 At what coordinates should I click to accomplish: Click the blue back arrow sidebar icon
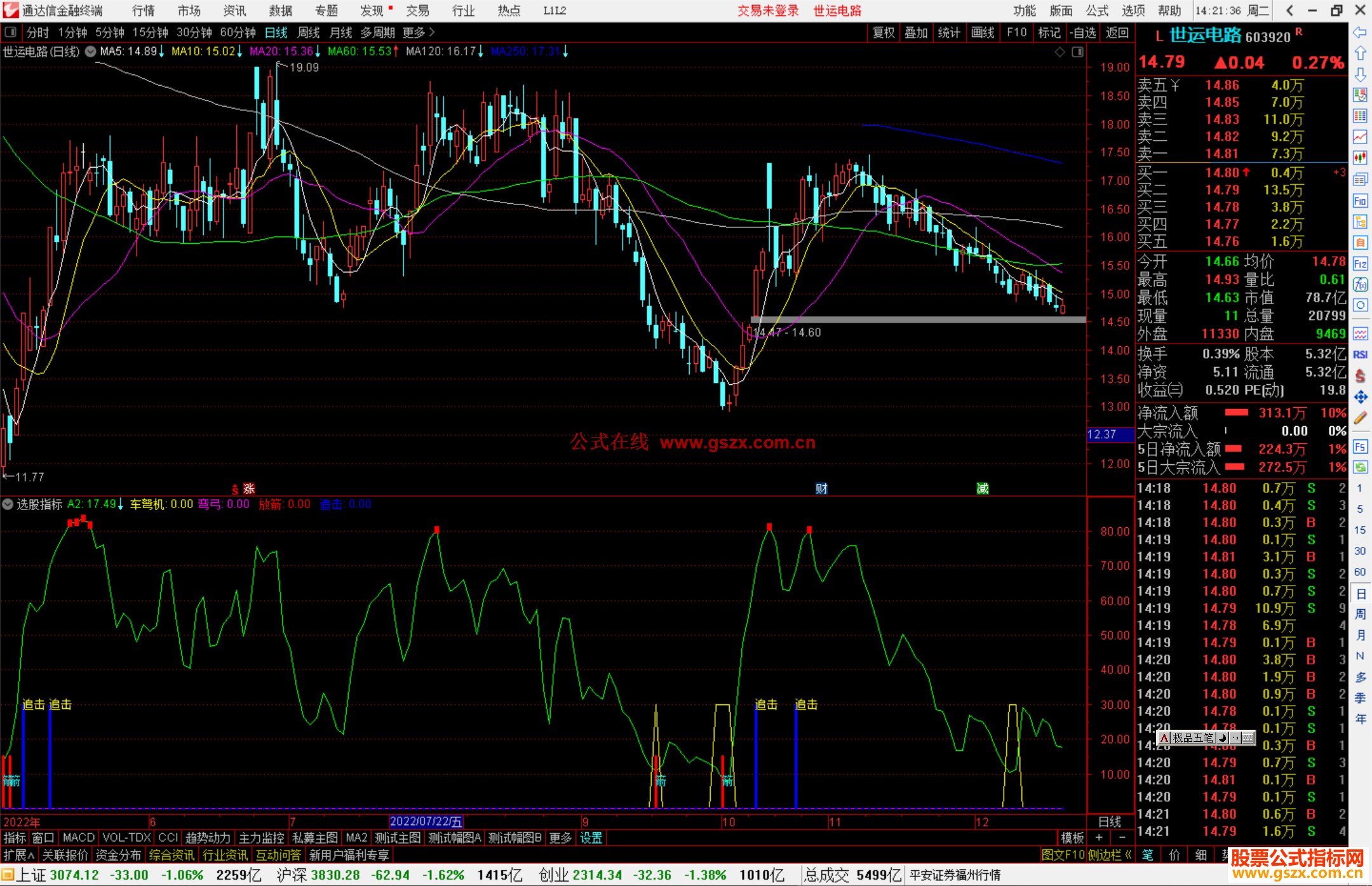pyautogui.click(x=1360, y=32)
